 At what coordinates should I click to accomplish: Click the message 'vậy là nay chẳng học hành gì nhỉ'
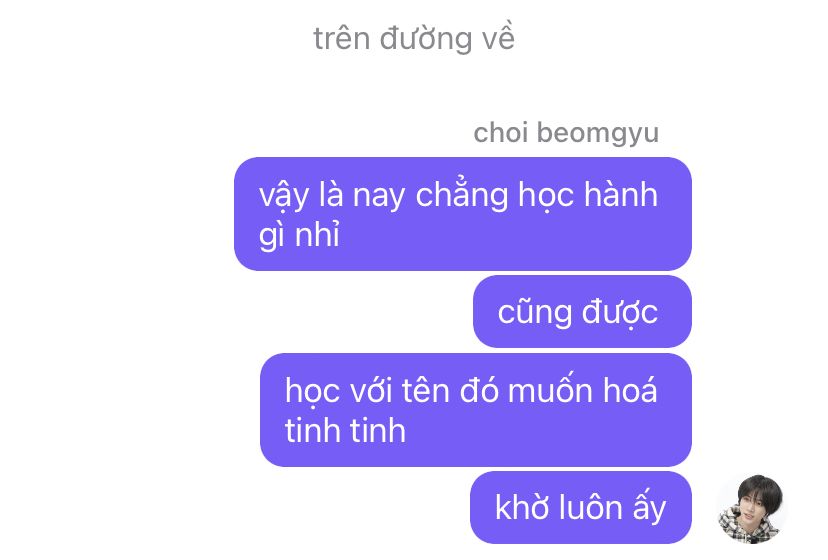tap(463, 214)
